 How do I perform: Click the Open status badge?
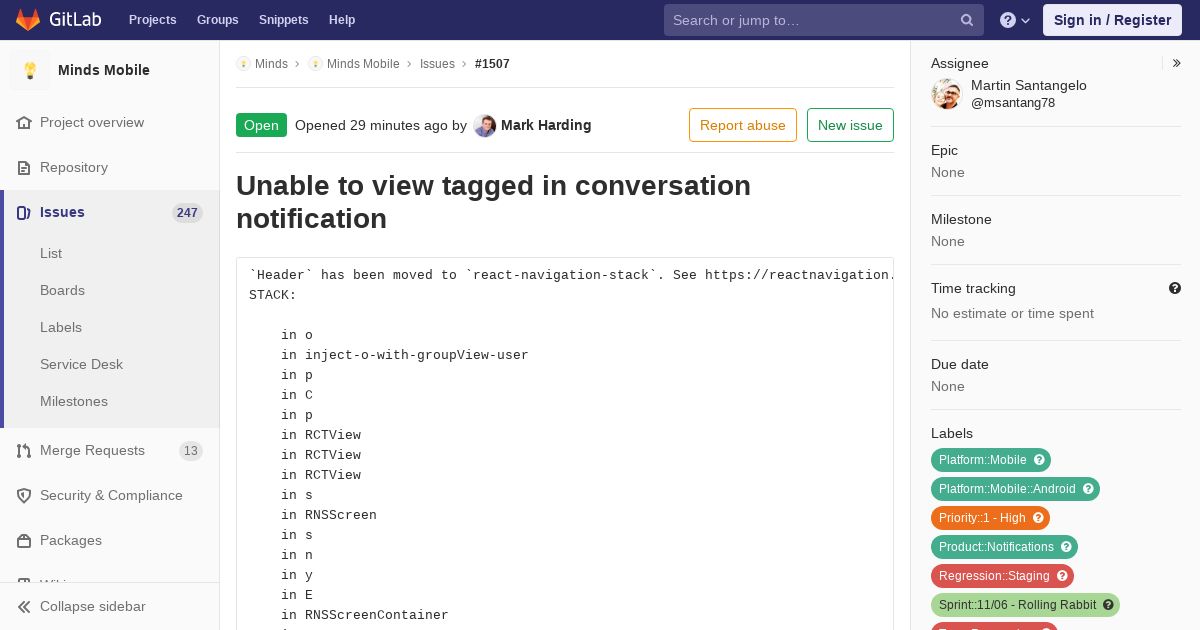(x=261, y=125)
